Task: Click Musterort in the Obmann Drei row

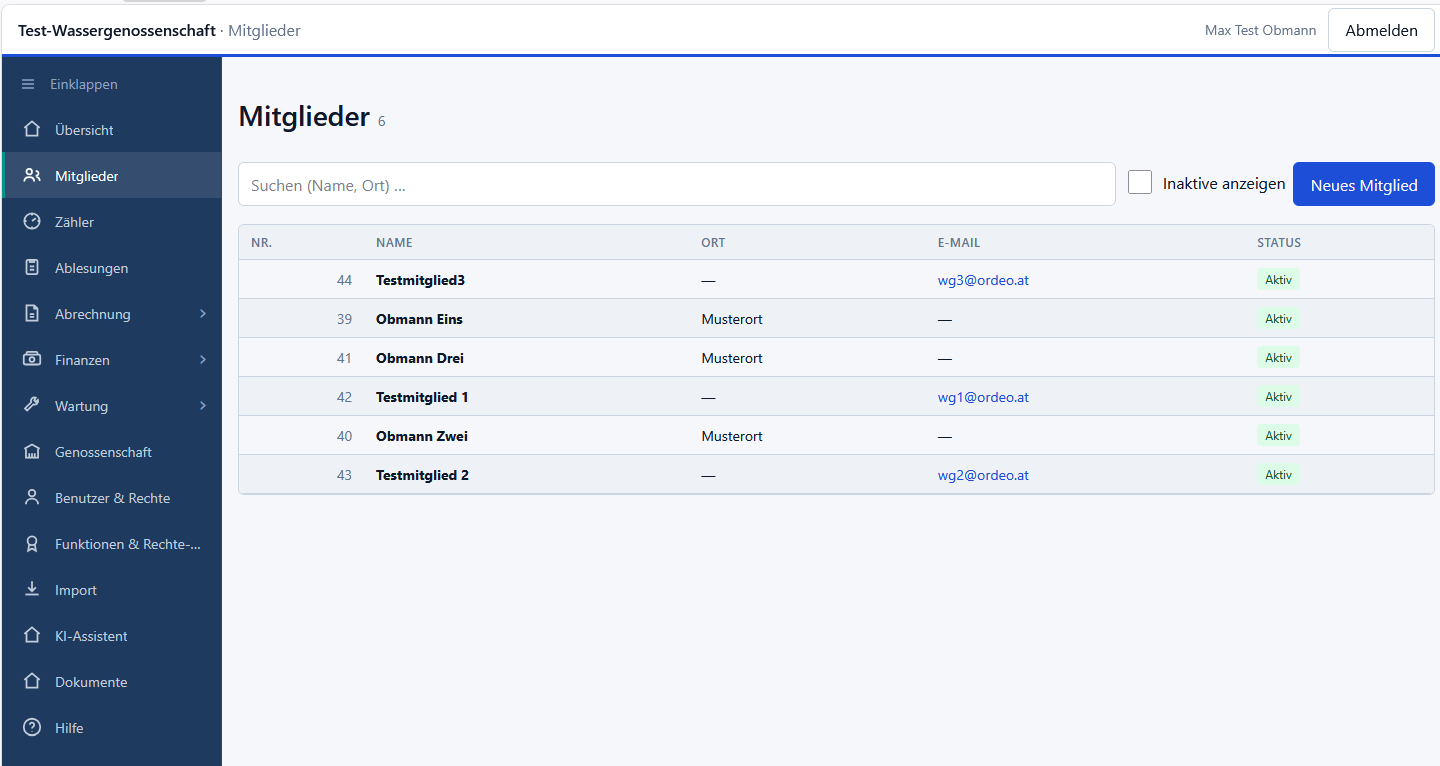Action: point(732,358)
